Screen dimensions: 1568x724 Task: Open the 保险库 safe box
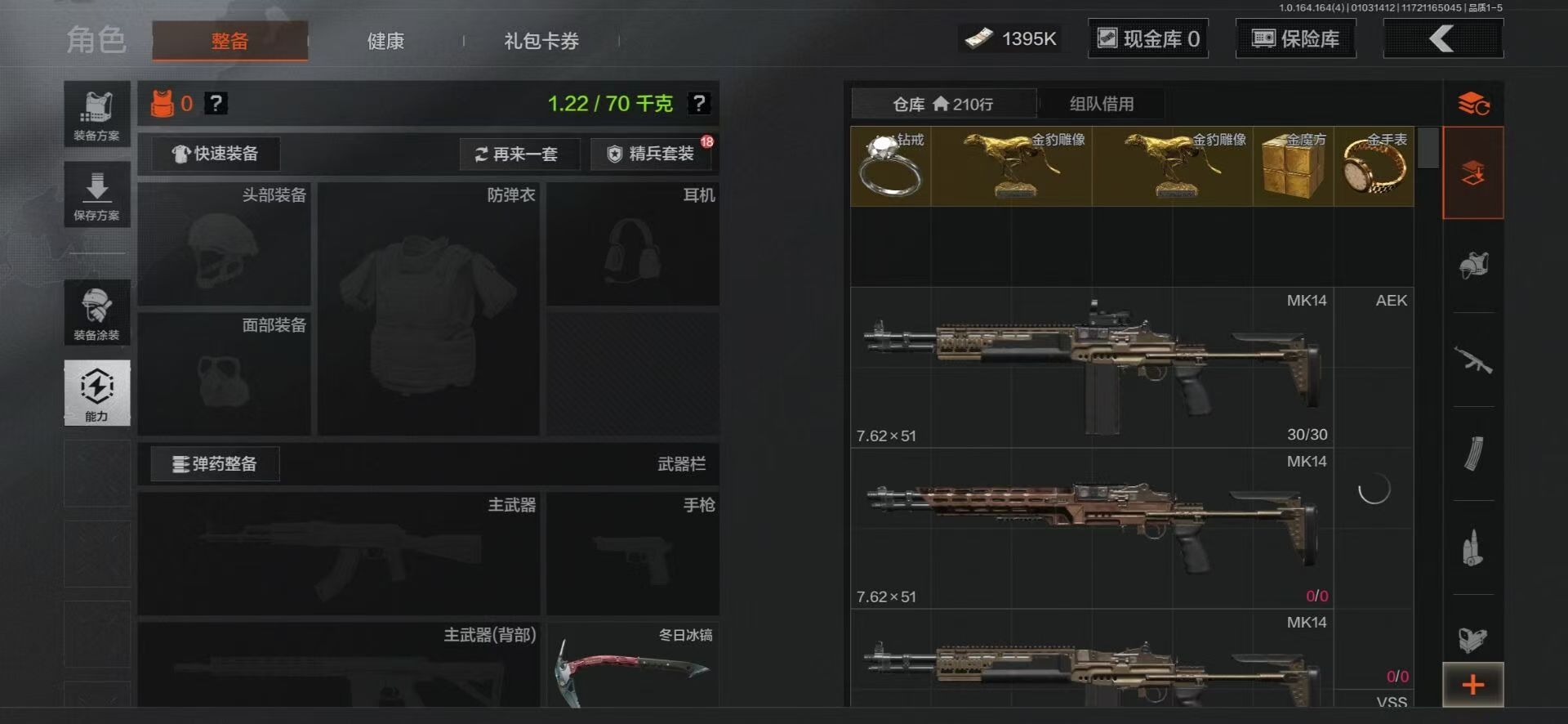point(1296,38)
